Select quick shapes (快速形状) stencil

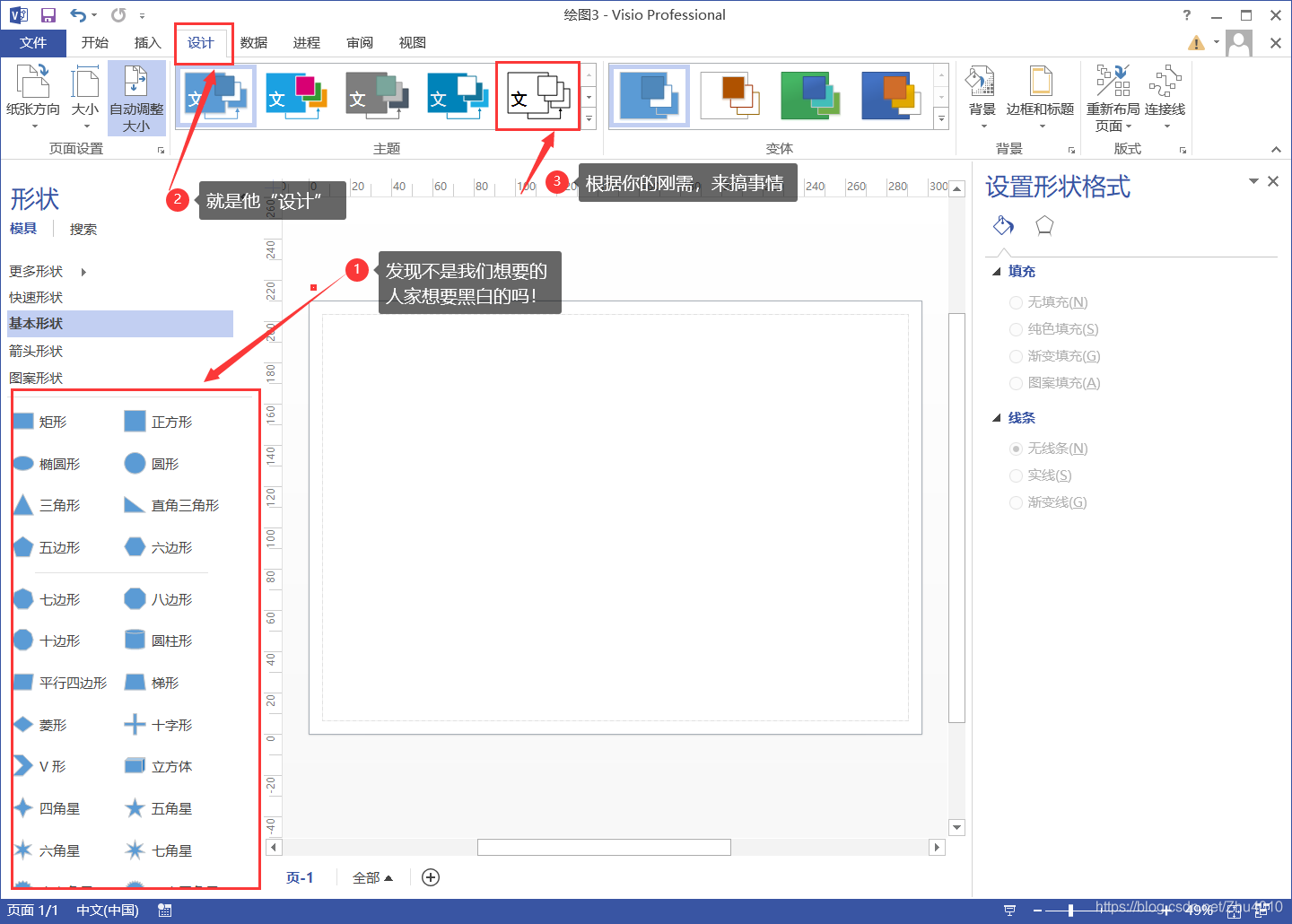[x=36, y=297]
